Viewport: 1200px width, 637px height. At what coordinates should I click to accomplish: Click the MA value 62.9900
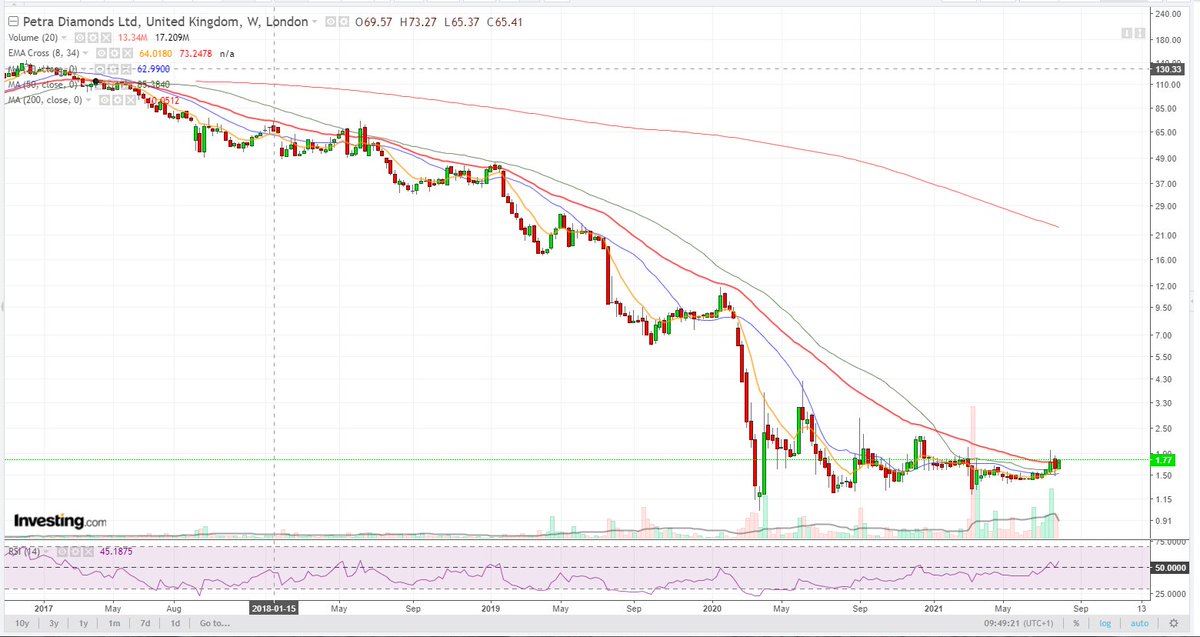153,69
